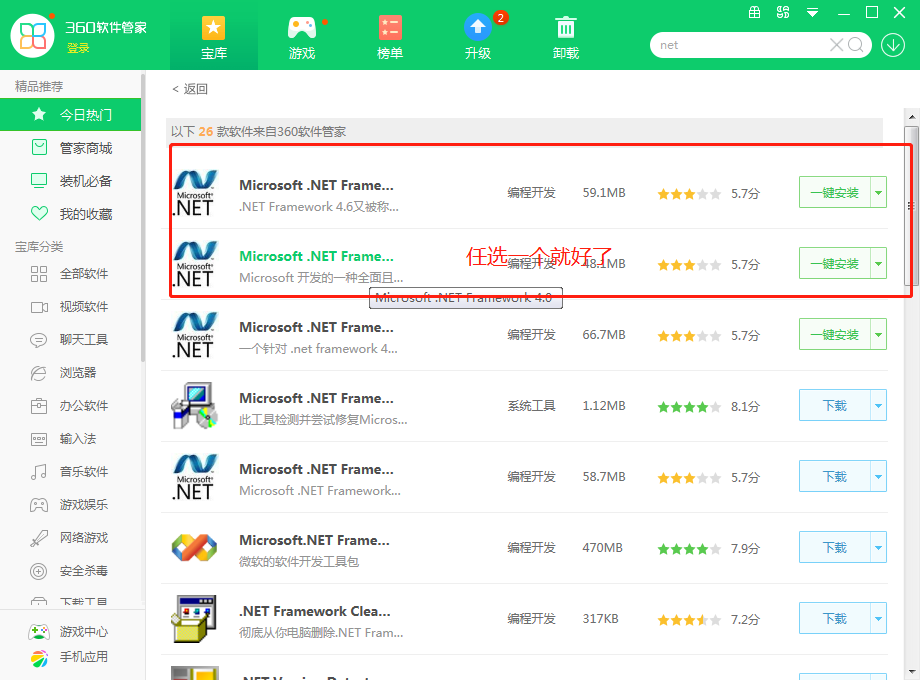This screenshot has width=920, height=680.
Task: Expand download options for the 317KB entry
Action: pos(878,618)
